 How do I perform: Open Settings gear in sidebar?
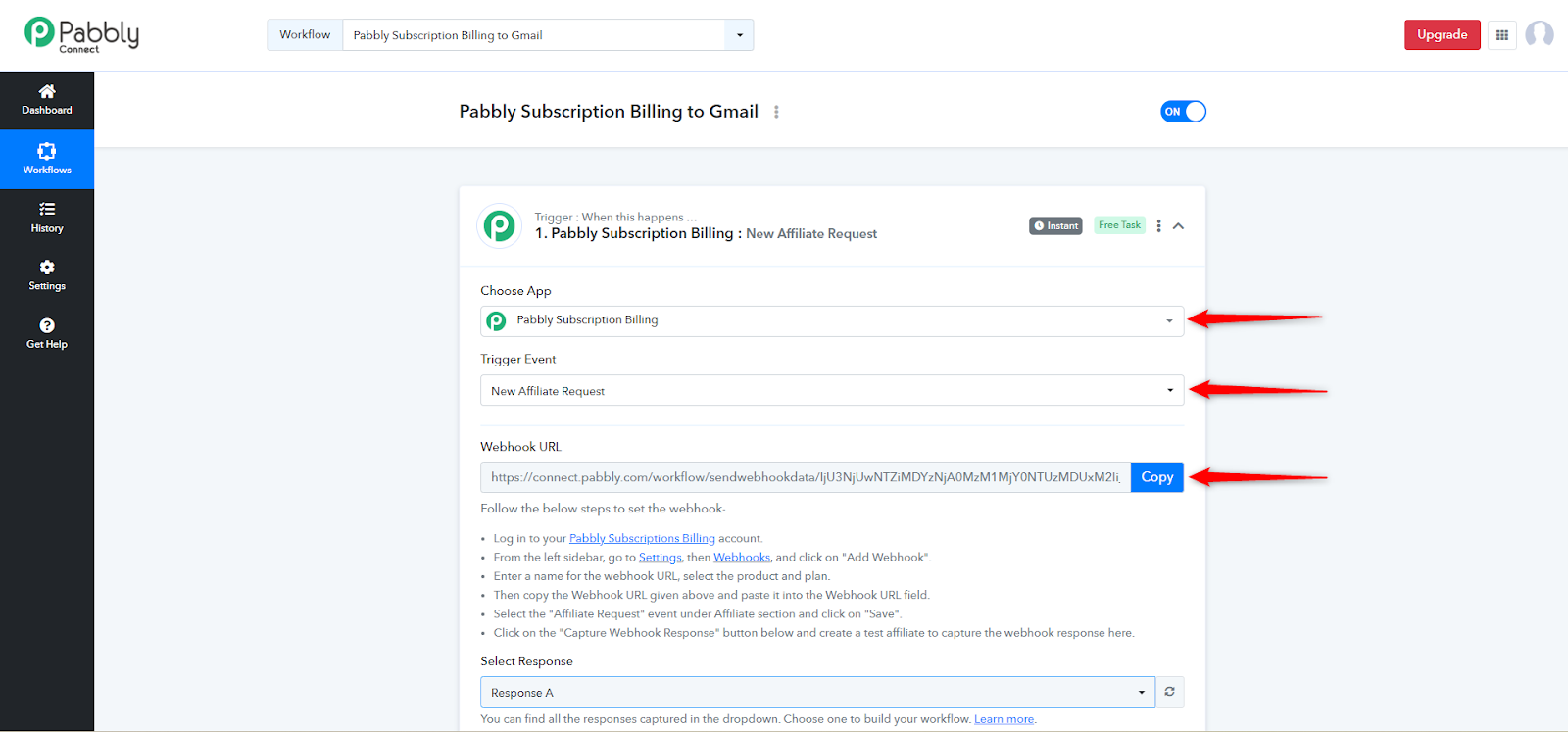pyautogui.click(x=47, y=275)
